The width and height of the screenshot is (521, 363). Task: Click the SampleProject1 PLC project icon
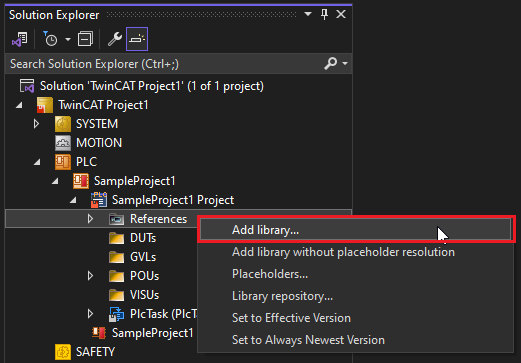click(81, 181)
